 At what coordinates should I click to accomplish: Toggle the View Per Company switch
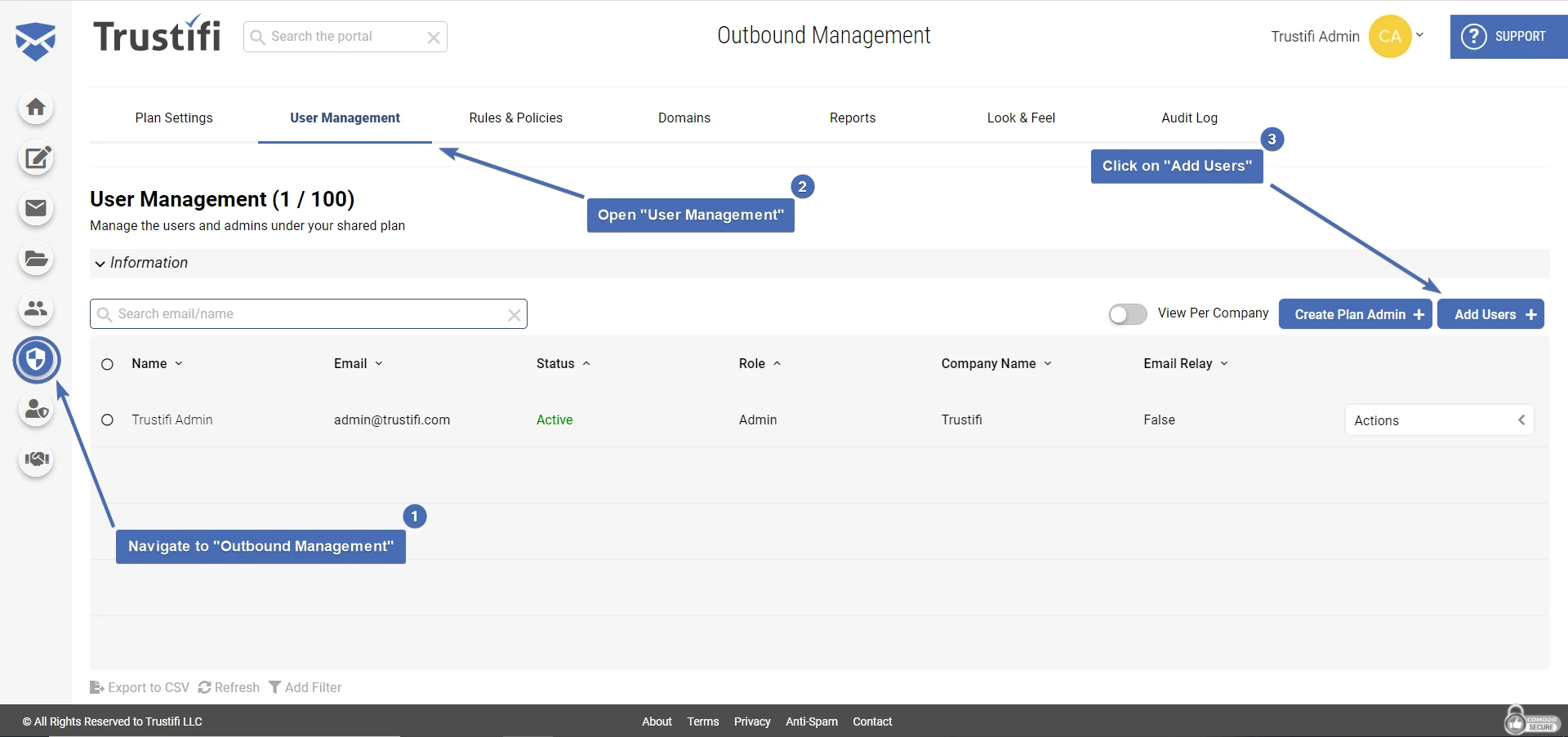1127,314
